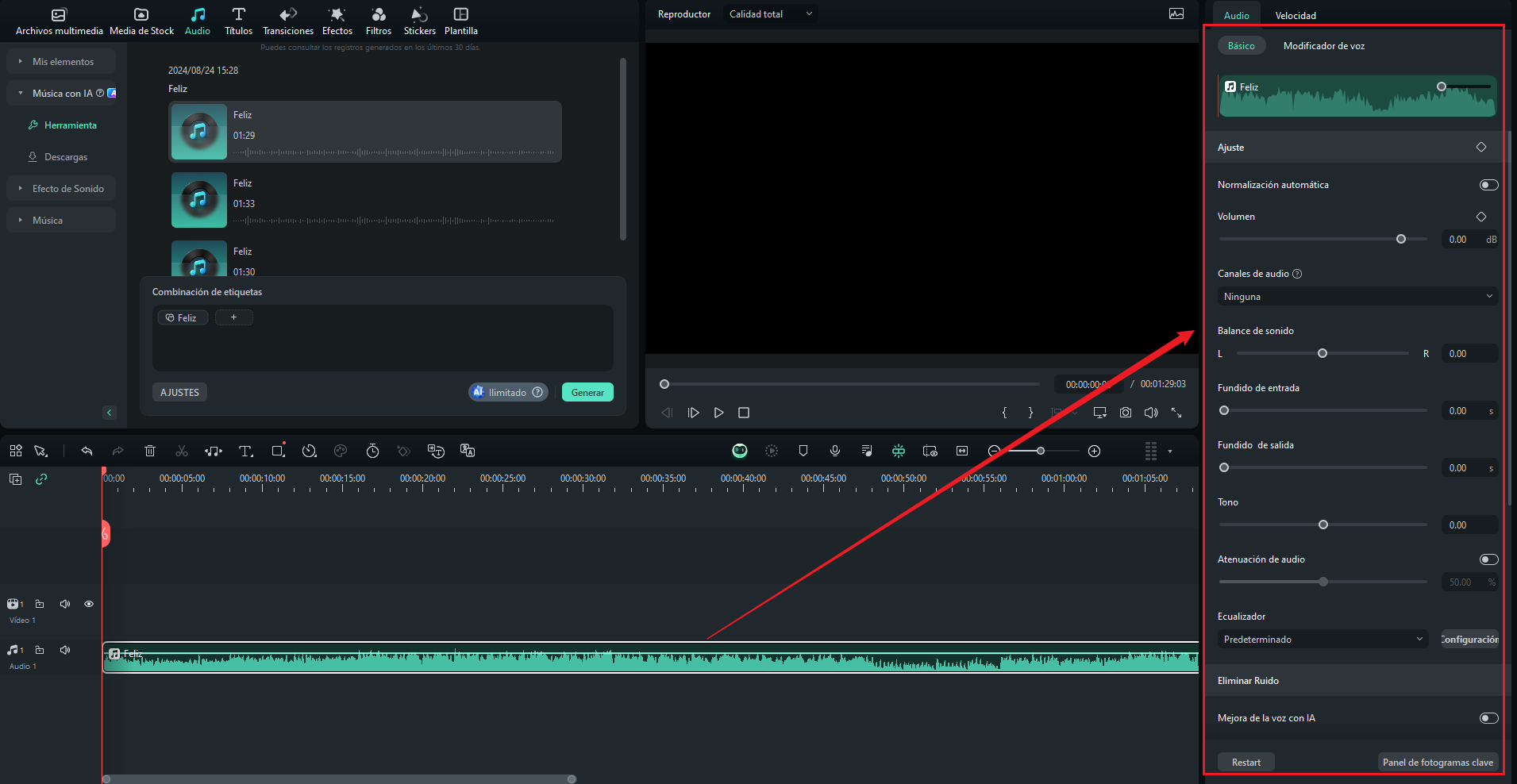The height and width of the screenshot is (784, 1517).
Task: Click the preview snapshot image icon
Action: click(1176, 13)
